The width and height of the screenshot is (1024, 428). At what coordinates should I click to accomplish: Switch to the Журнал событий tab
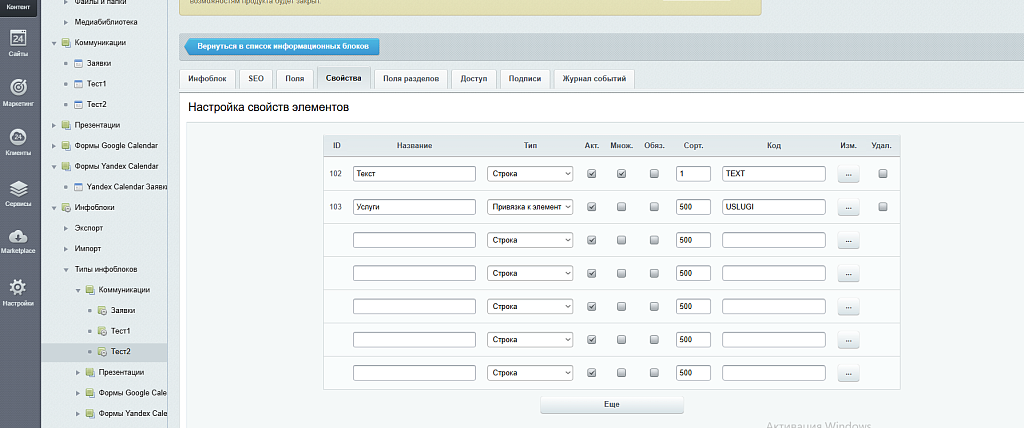pos(593,78)
